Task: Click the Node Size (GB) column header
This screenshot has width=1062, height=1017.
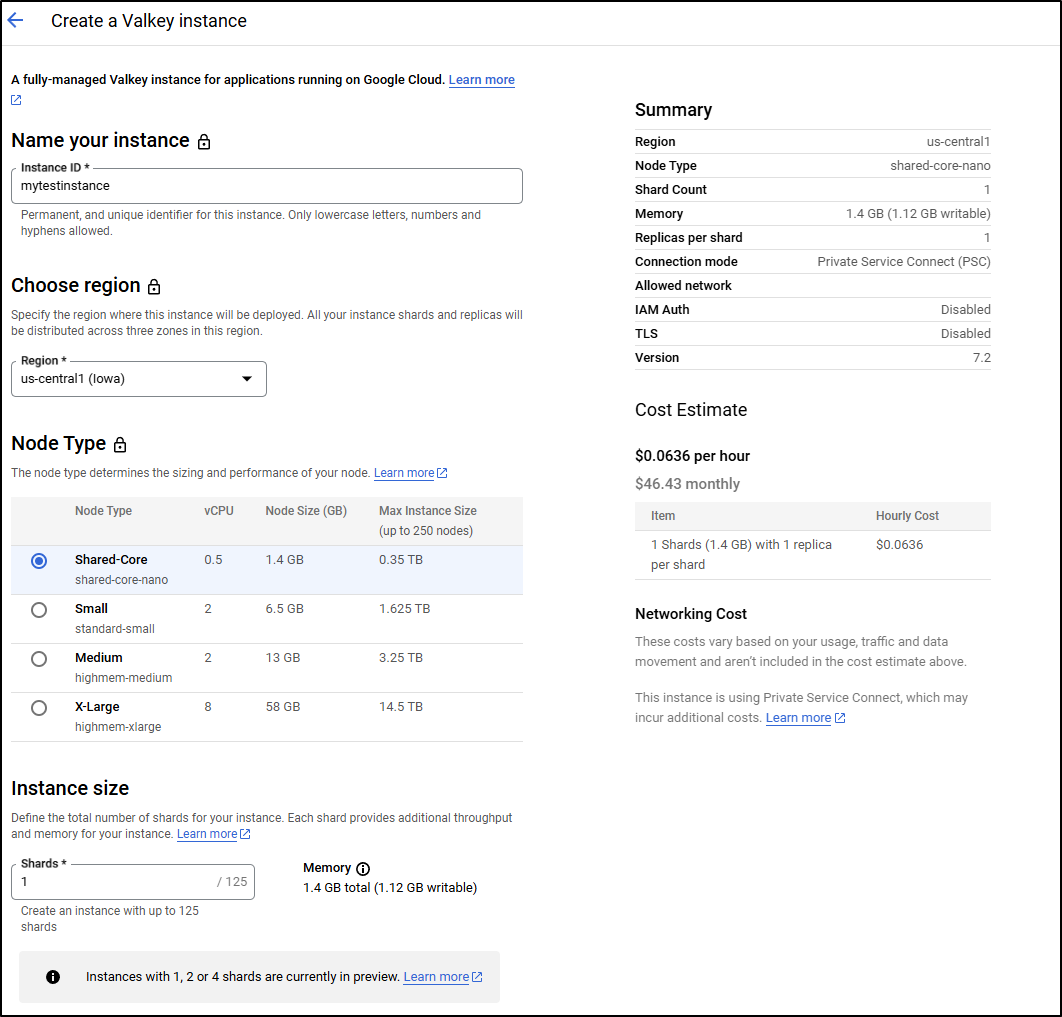Action: [306, 511]
